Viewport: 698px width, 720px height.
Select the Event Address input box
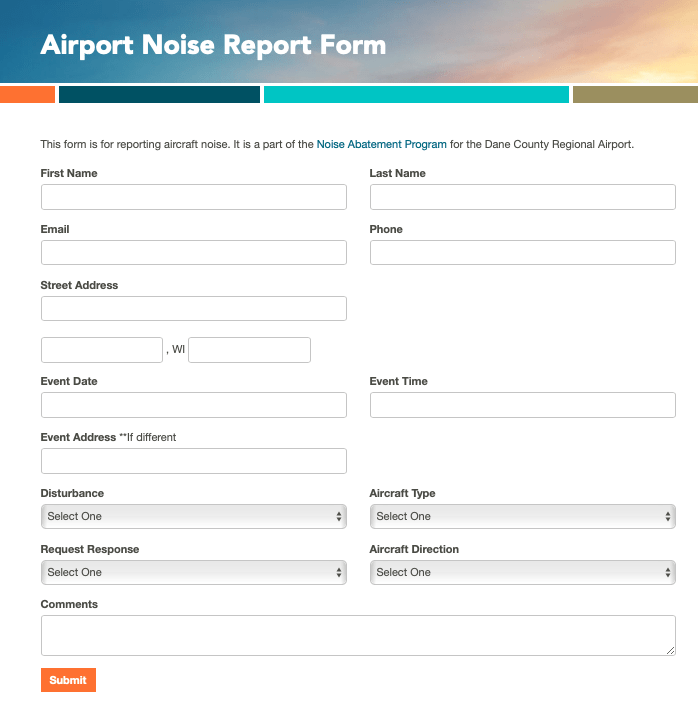click(x=194, y=461)
